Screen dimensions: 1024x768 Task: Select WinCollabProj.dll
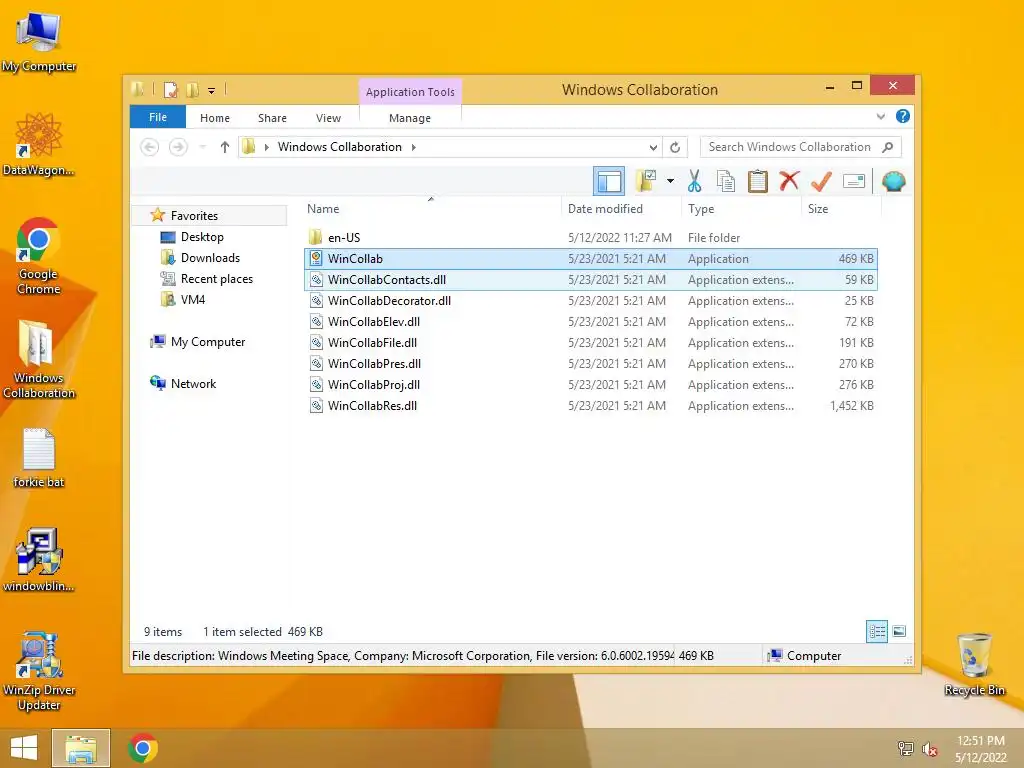[590, 385]
